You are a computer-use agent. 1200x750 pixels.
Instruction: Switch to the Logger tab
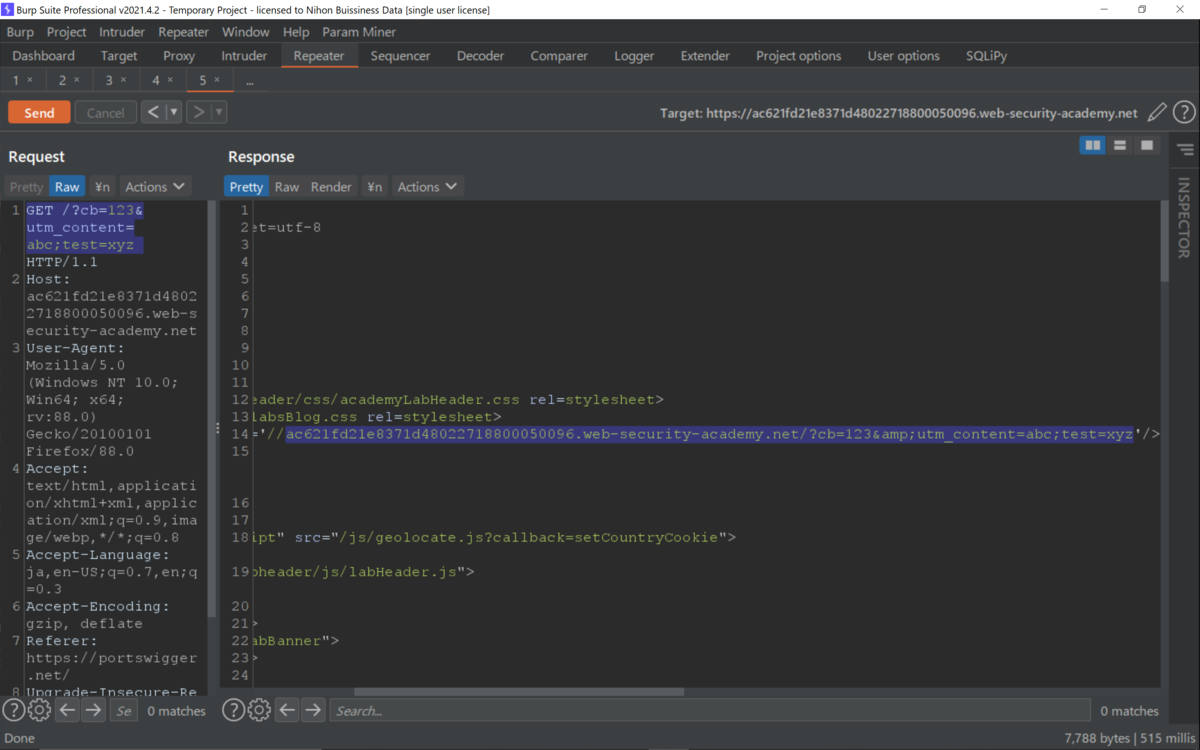634,56
